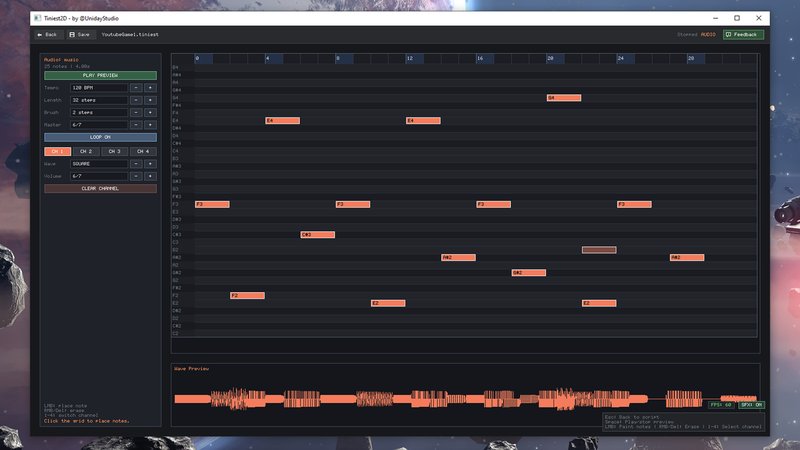Image resolution: width=800 pixels, height=450 pixels.
Task: Raise channel Volume with plus button
Action: click(x=150, y=176)
